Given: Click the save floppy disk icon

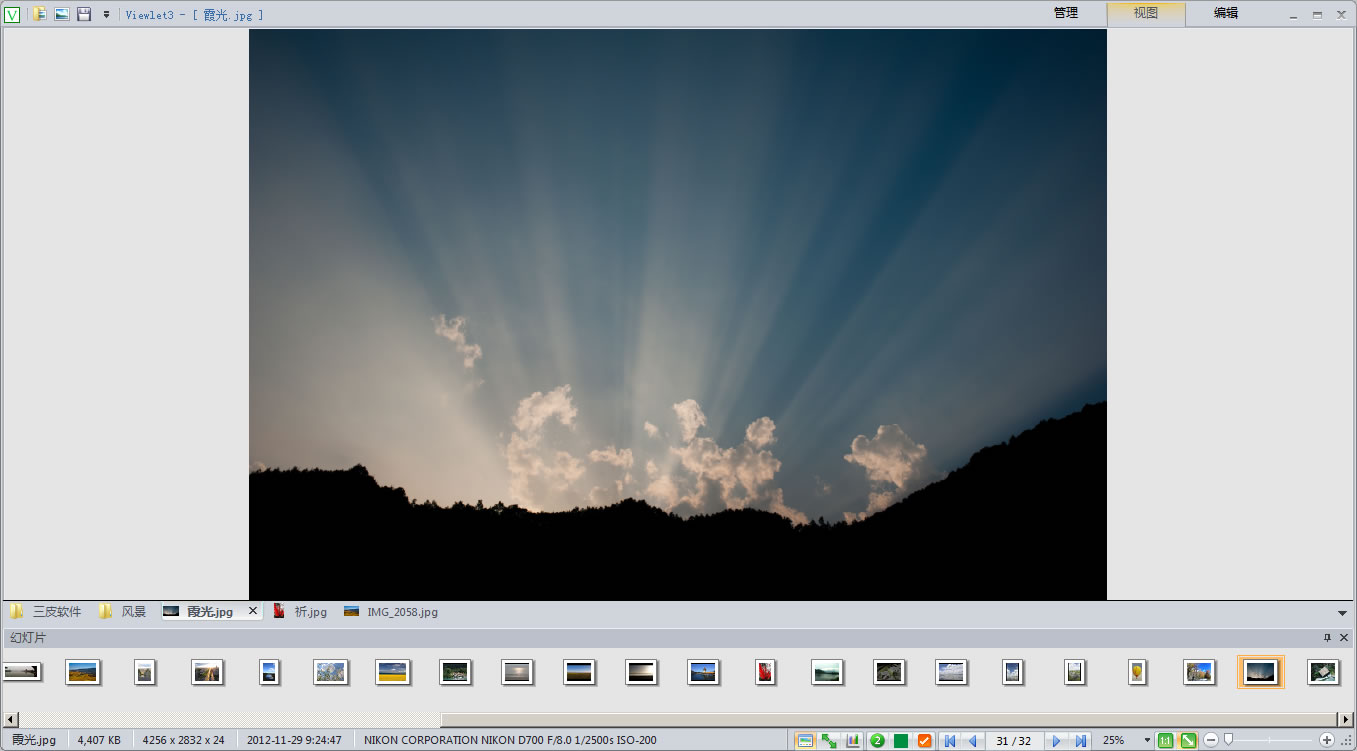Looking at the screenshot, I should (84, 14).
